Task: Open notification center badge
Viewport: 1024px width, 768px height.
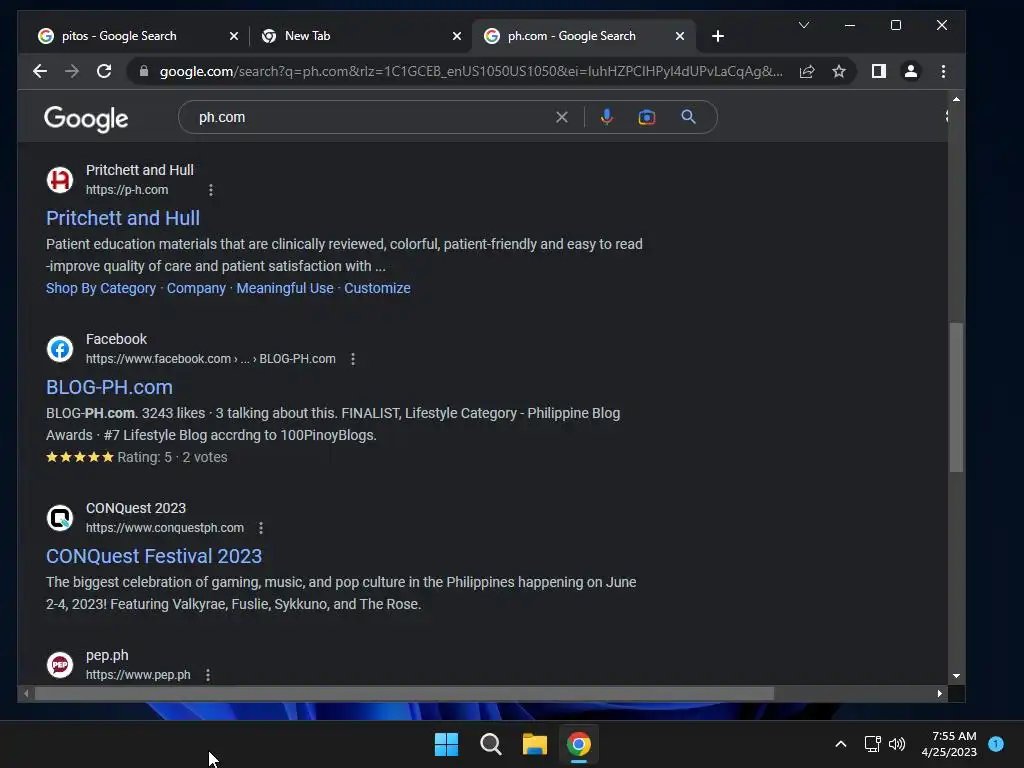Action: click(996, 743)
